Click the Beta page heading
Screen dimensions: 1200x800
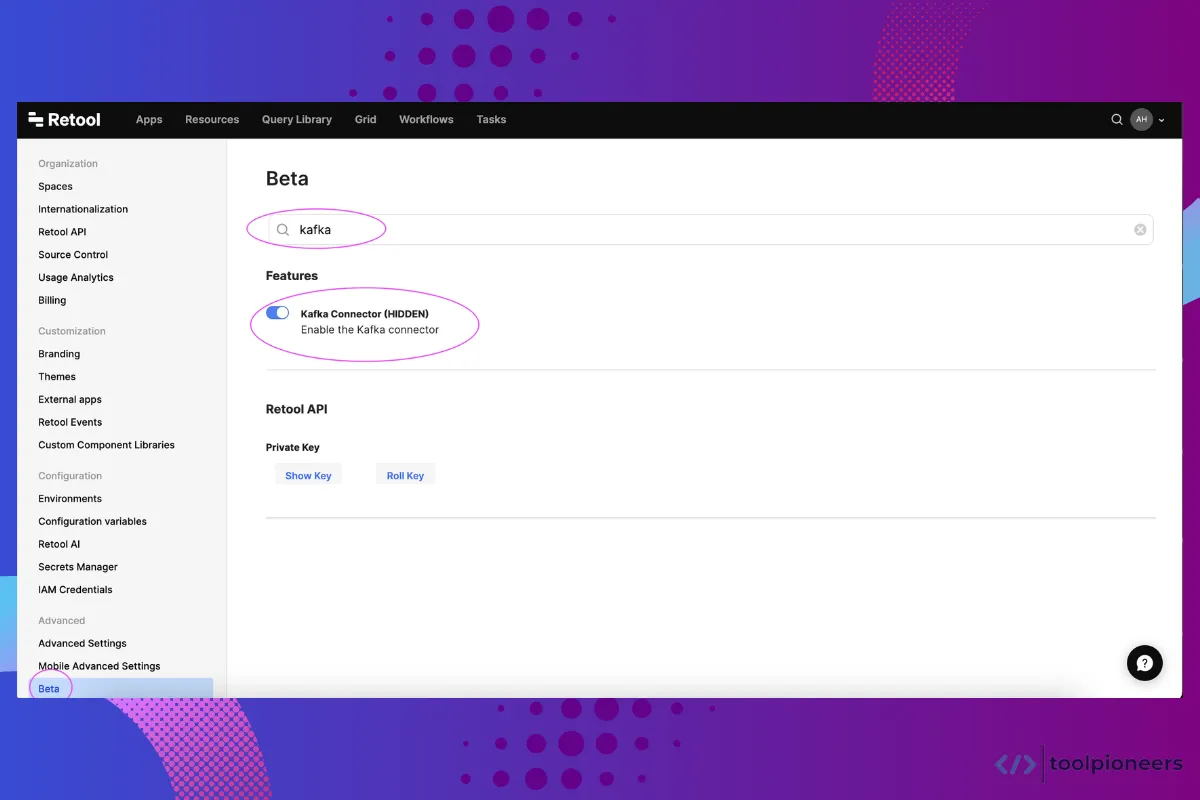287,179
